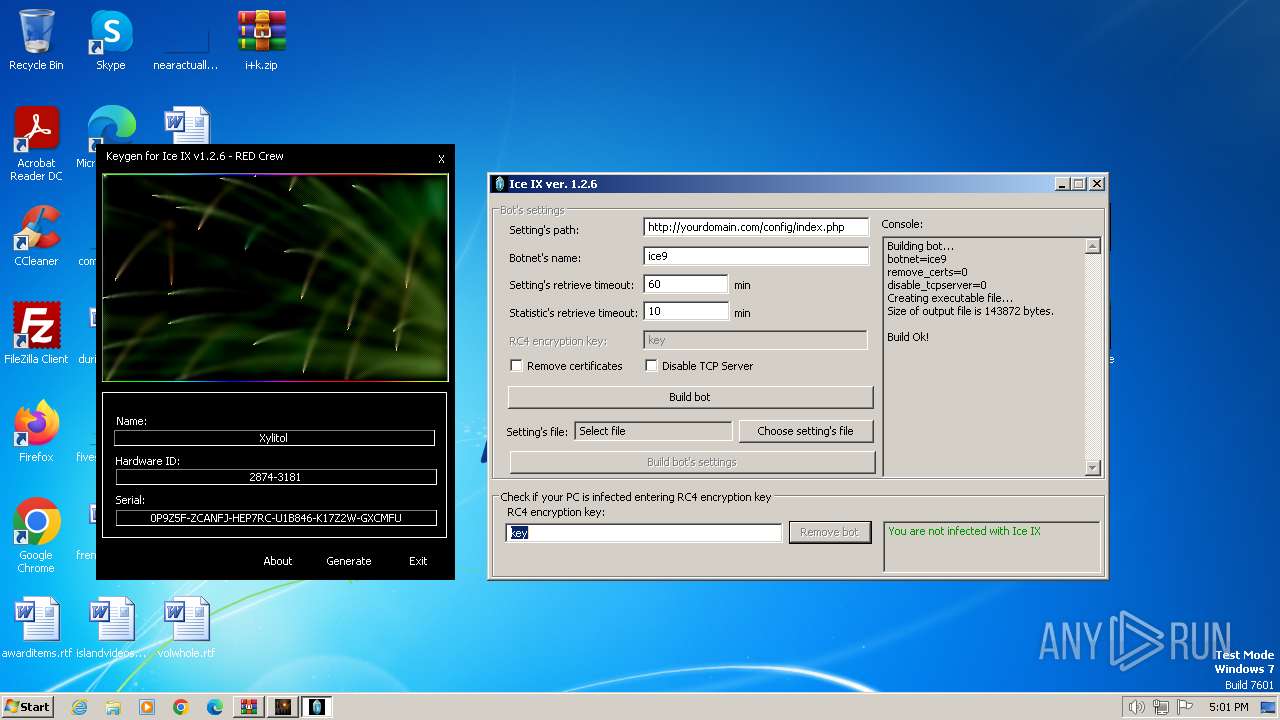Click the Setting's path input field
The width and height of the screenshot is (1280, 720).
click(756, 227)
